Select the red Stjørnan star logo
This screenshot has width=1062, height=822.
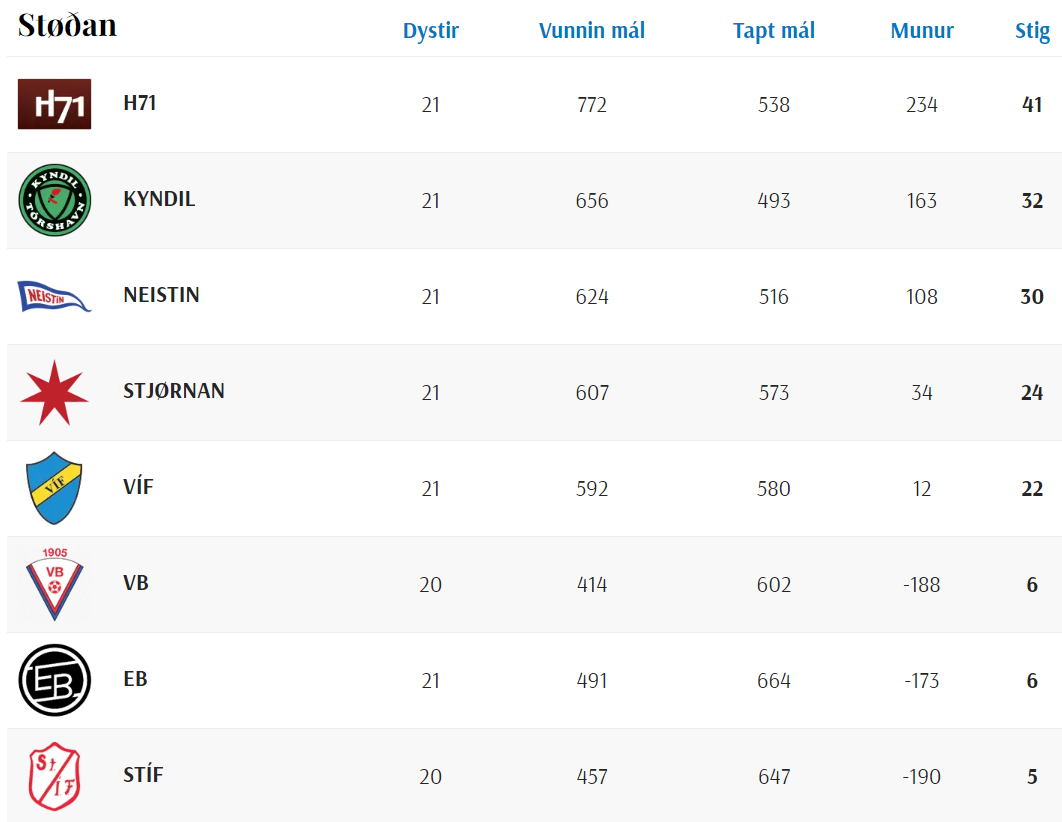tap(54, 393)
